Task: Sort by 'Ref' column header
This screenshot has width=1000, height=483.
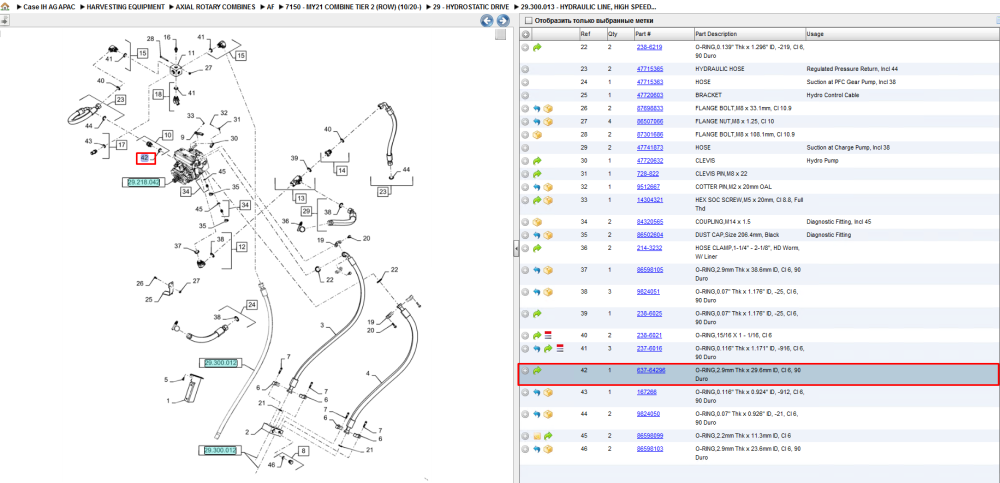Action: [x=591, y=34]
